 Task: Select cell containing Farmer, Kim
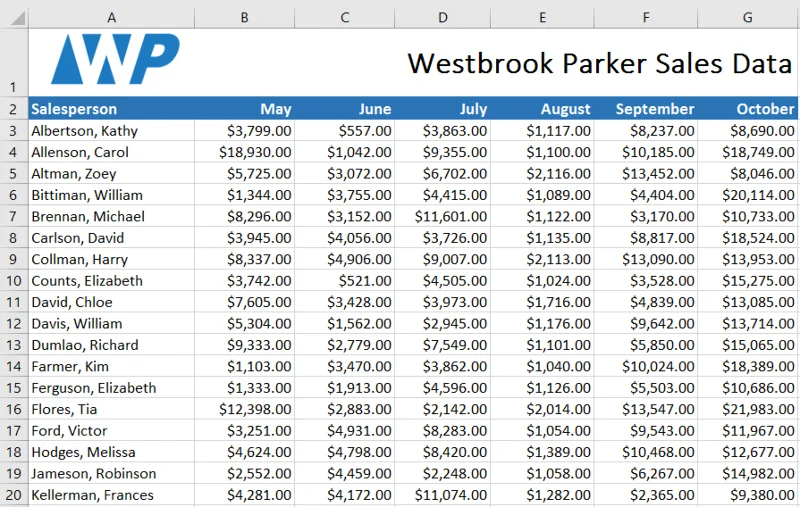(111, 366)
